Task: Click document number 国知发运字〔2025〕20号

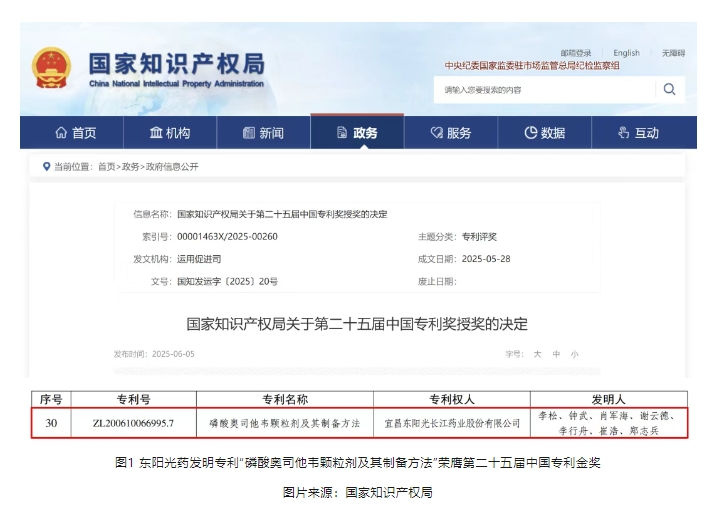Action: point(227,282)
